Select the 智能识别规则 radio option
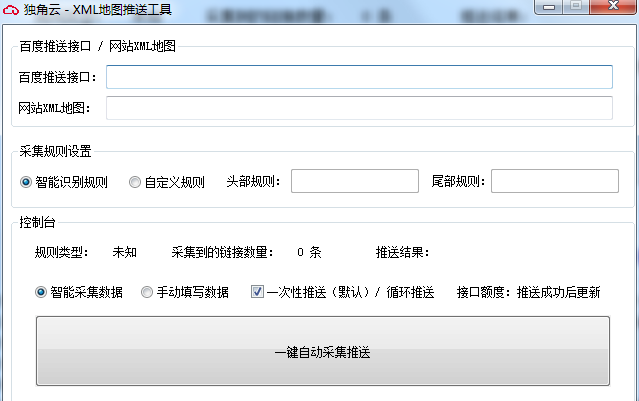This screenshot has width=639, height=401. coord(27,182)
